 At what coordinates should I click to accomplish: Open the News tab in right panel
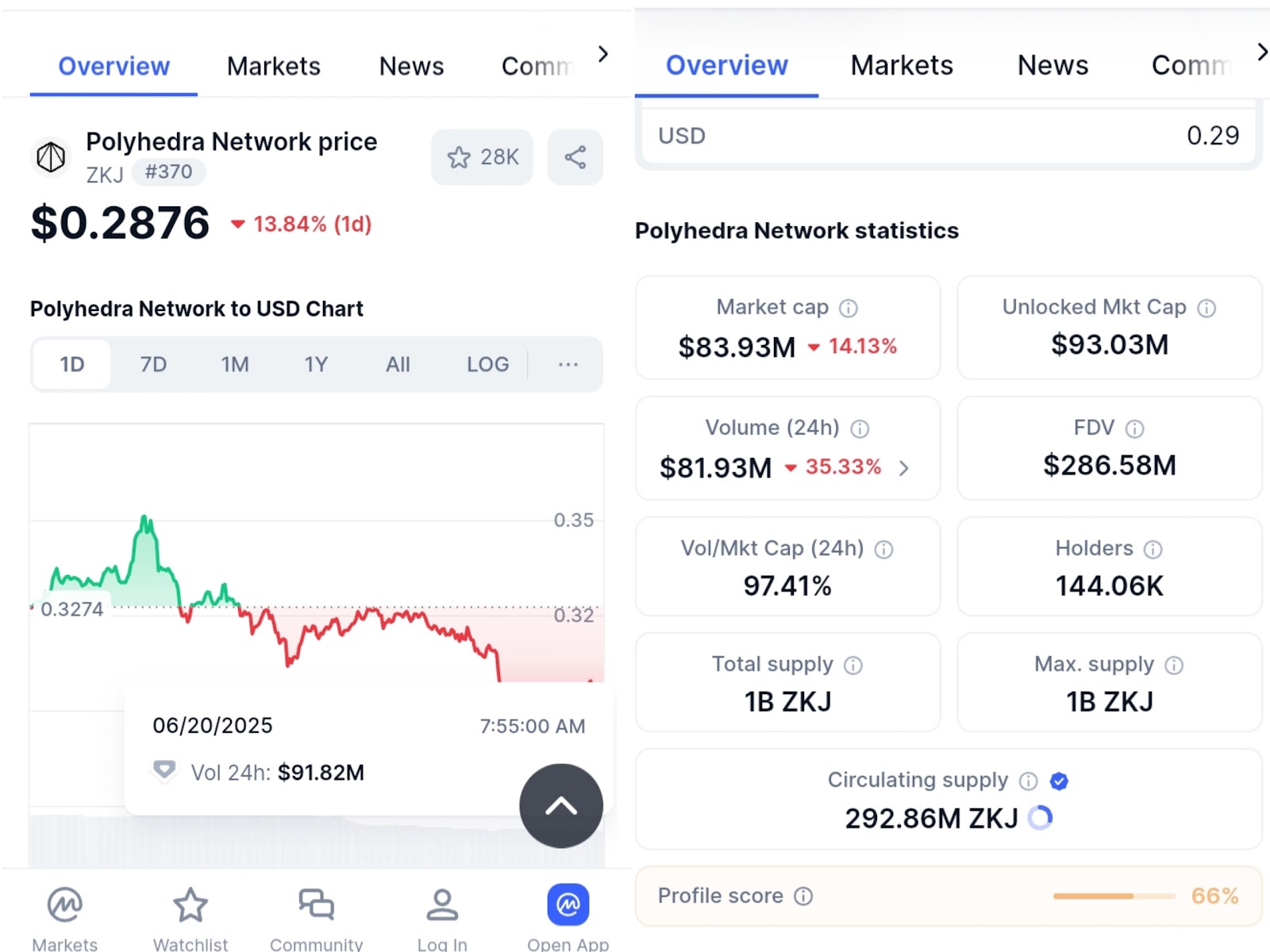pyautogui.click(x=1053, y=65)
